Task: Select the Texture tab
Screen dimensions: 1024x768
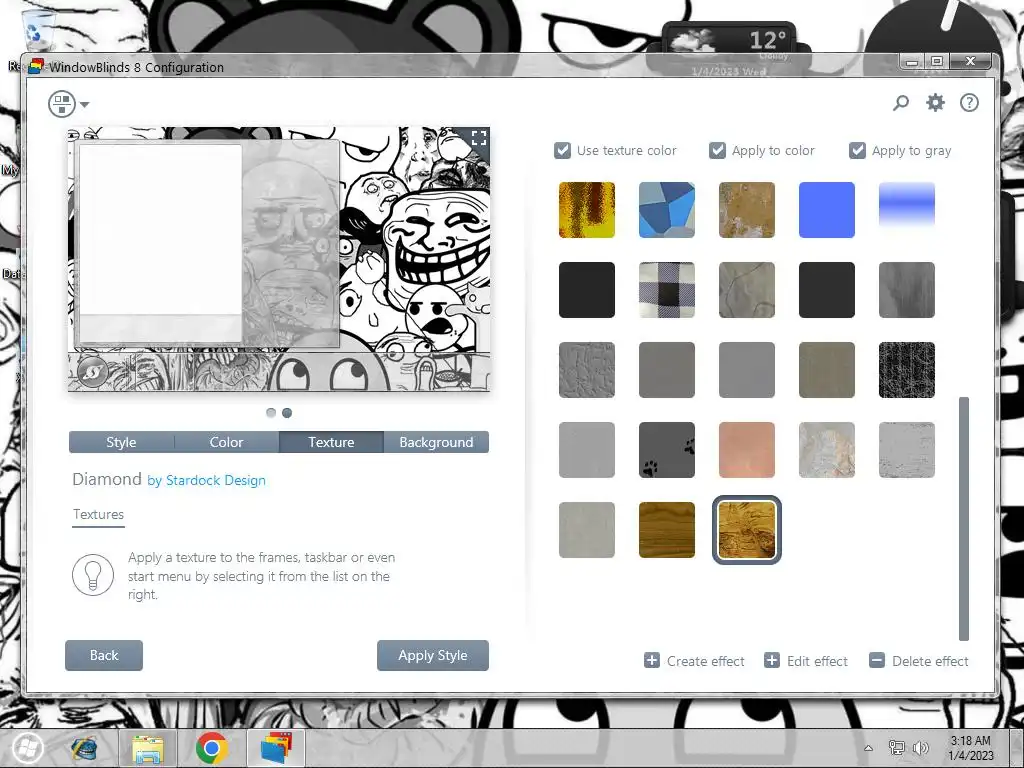Action: click(331, 442)
